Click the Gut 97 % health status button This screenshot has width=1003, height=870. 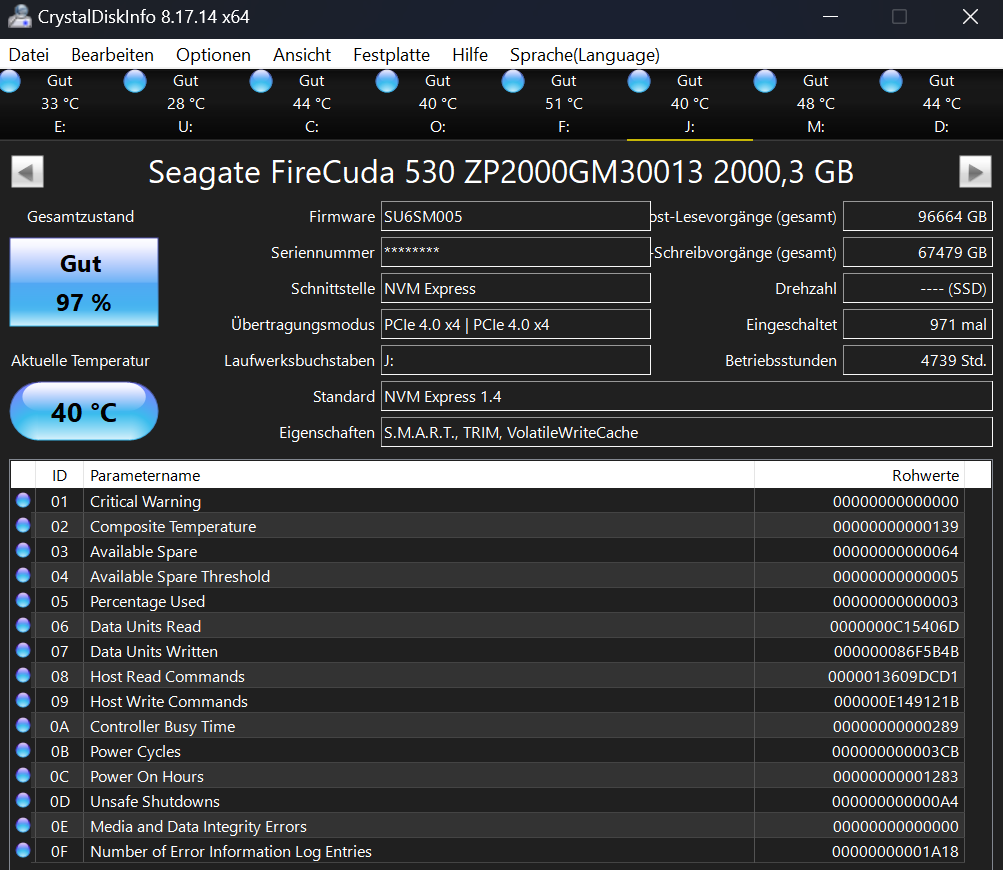coord(84,282)
